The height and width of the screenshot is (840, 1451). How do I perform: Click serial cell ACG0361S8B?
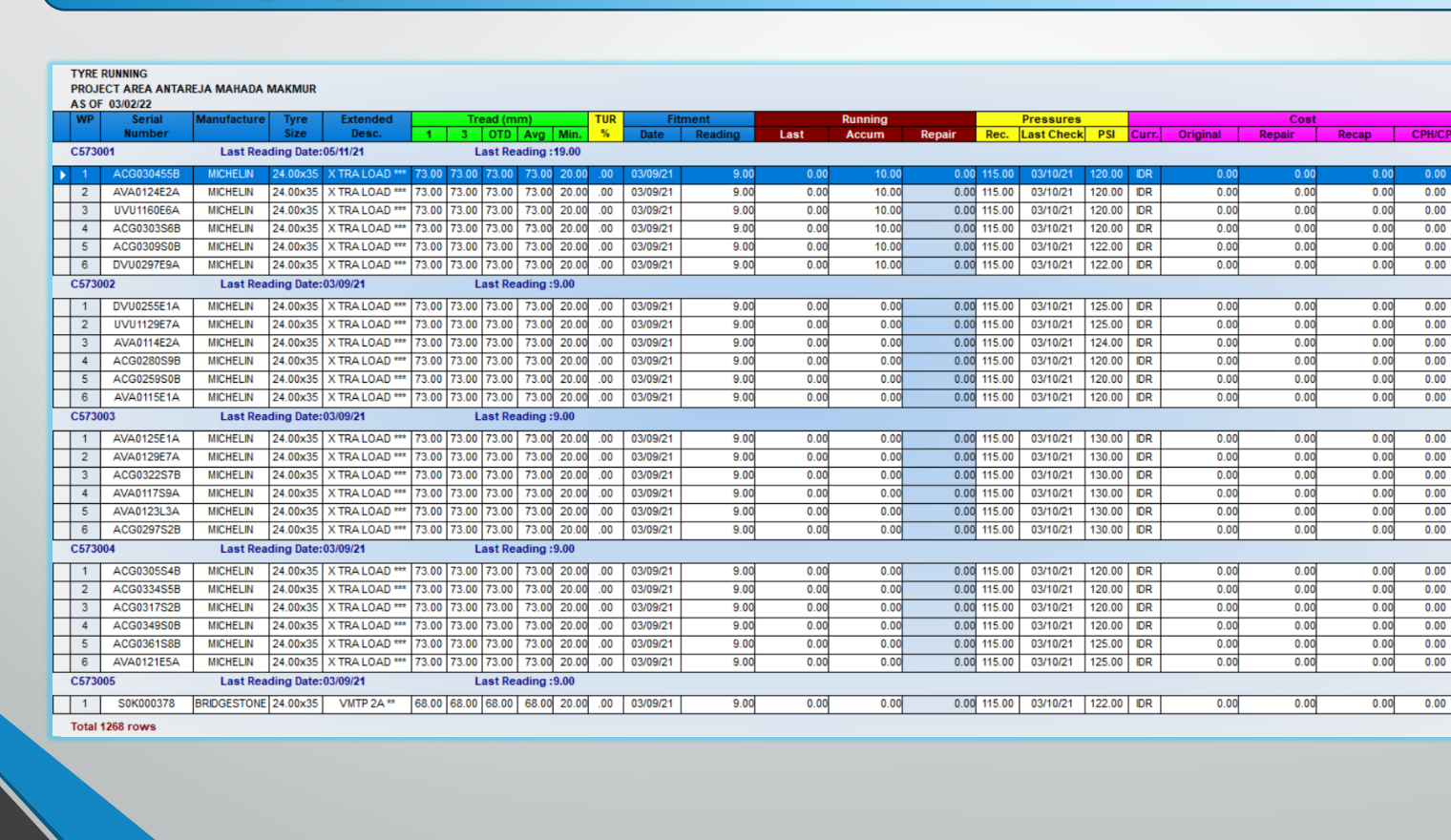pyautogui.click(x=146, y=644)
